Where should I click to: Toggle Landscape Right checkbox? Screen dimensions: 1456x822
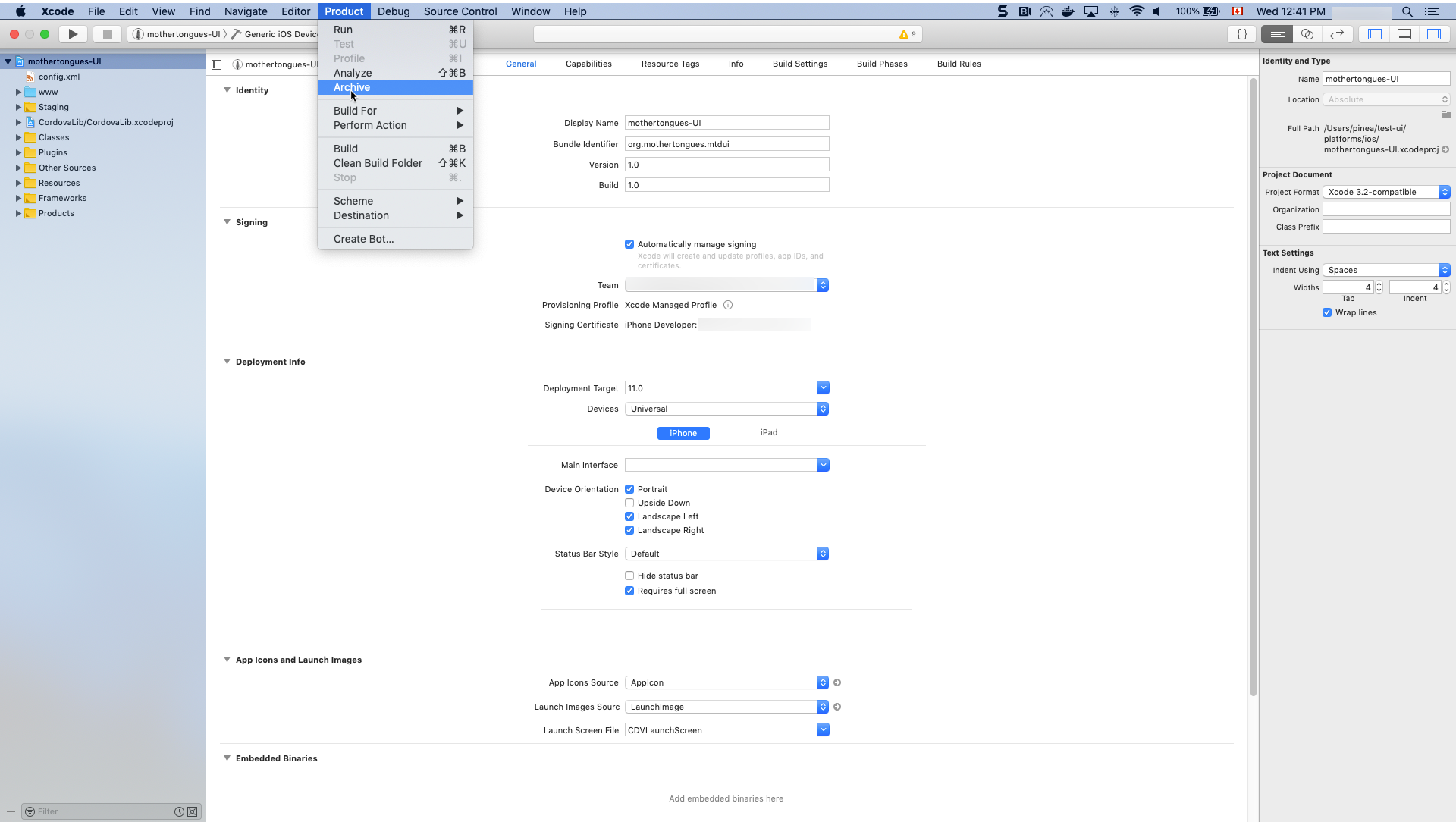tap(629, 530)
